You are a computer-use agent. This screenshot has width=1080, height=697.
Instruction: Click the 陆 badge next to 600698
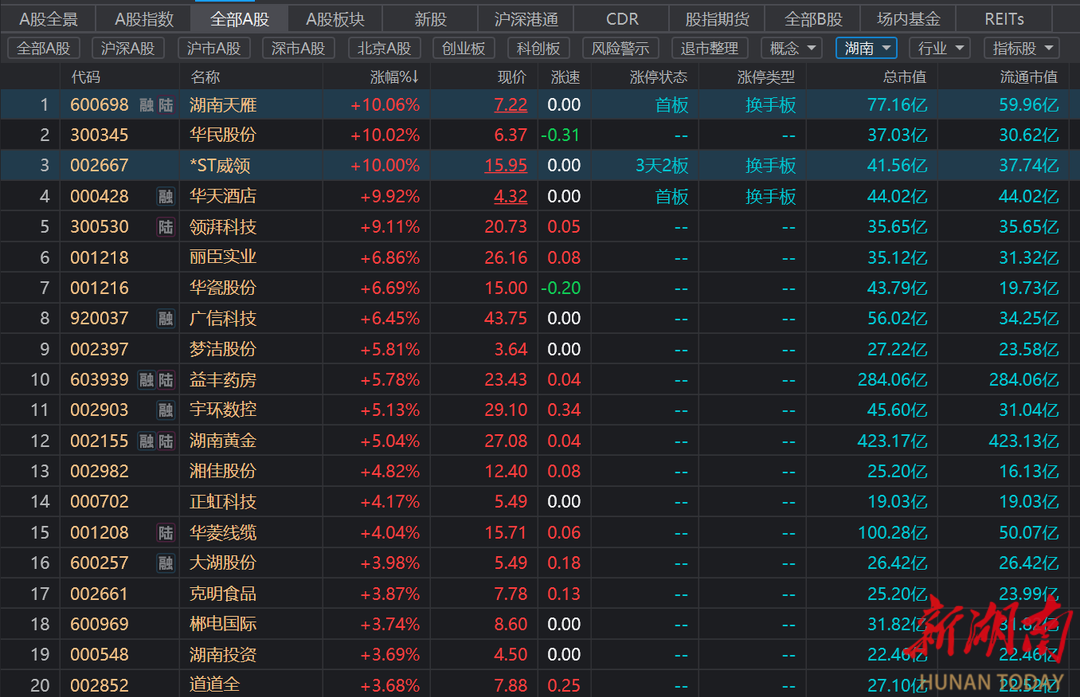click(166, 105)
